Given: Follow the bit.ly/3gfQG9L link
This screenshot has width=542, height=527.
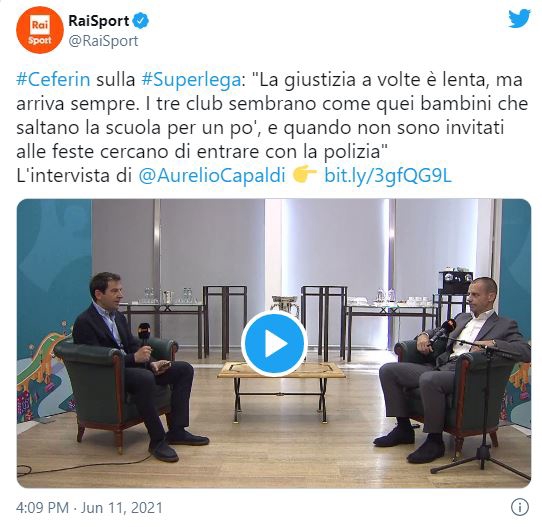Looking at the screenshot, I should (x=388, y=176).
